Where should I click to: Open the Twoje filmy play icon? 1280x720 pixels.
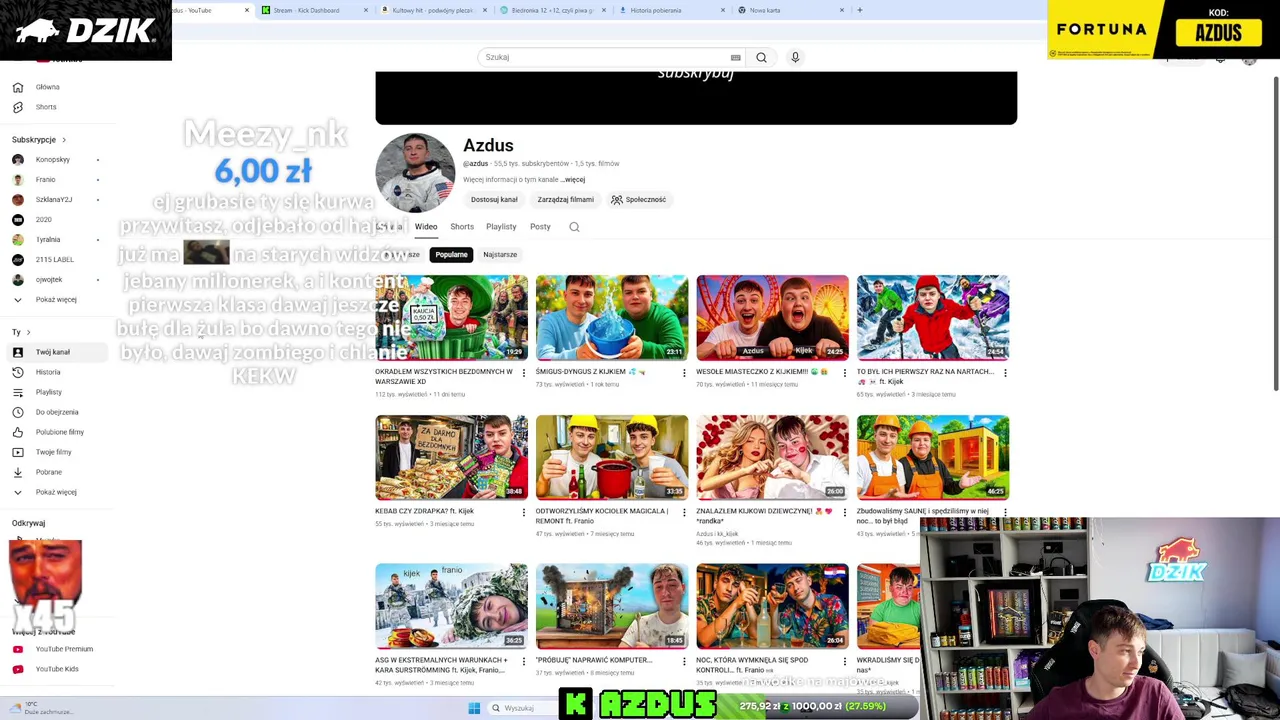17,452
